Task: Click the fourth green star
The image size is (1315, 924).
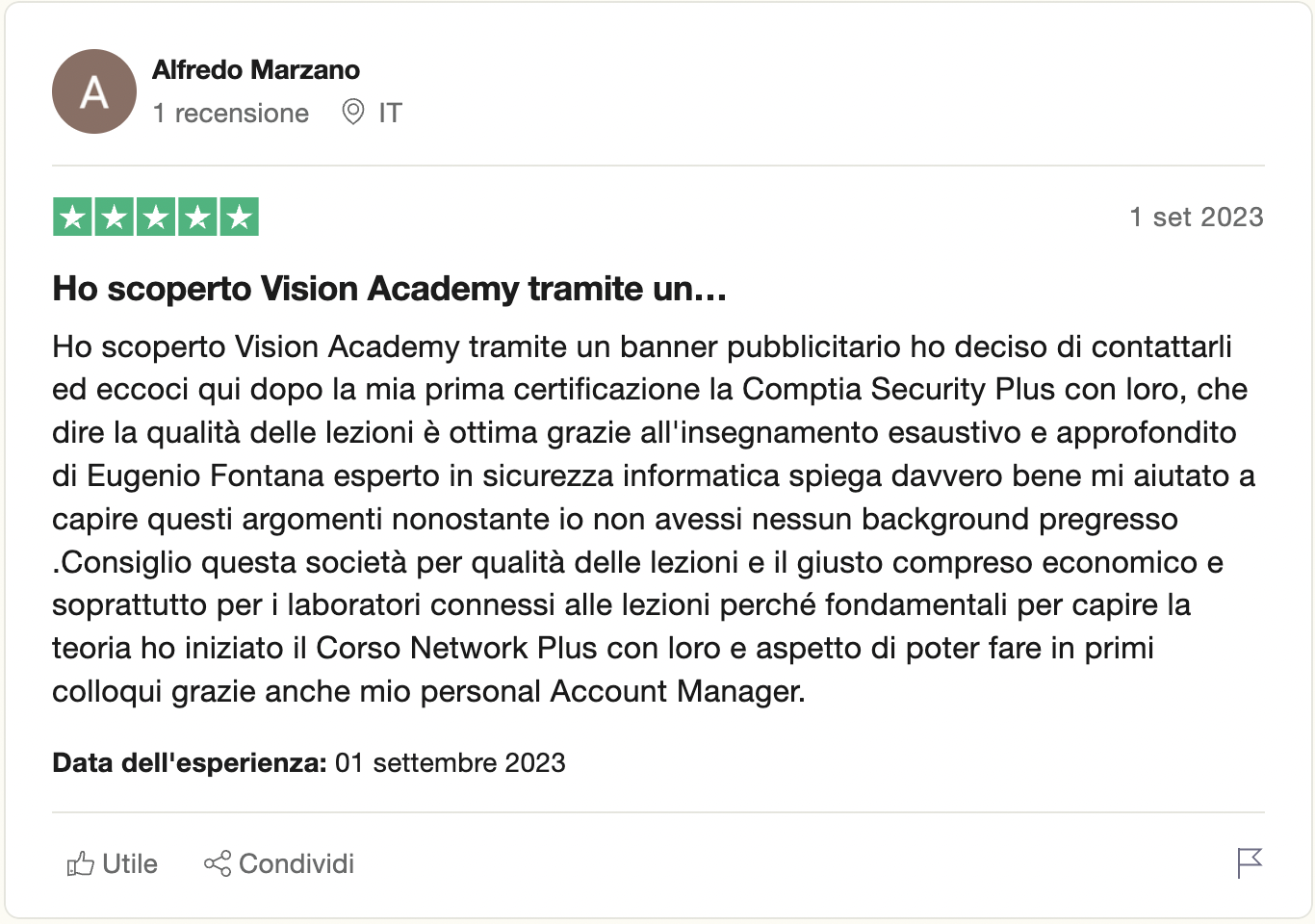Action: (x=197, y=217)
